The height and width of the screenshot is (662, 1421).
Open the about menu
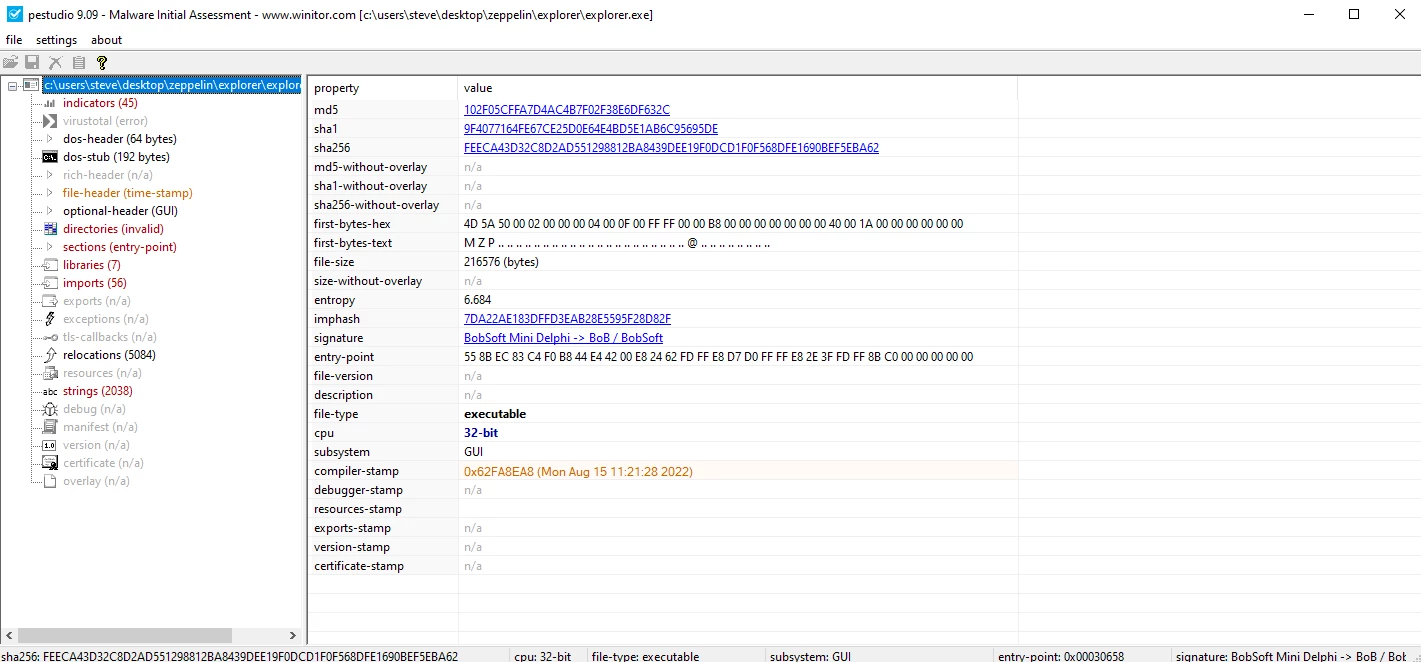pos(106,40)
